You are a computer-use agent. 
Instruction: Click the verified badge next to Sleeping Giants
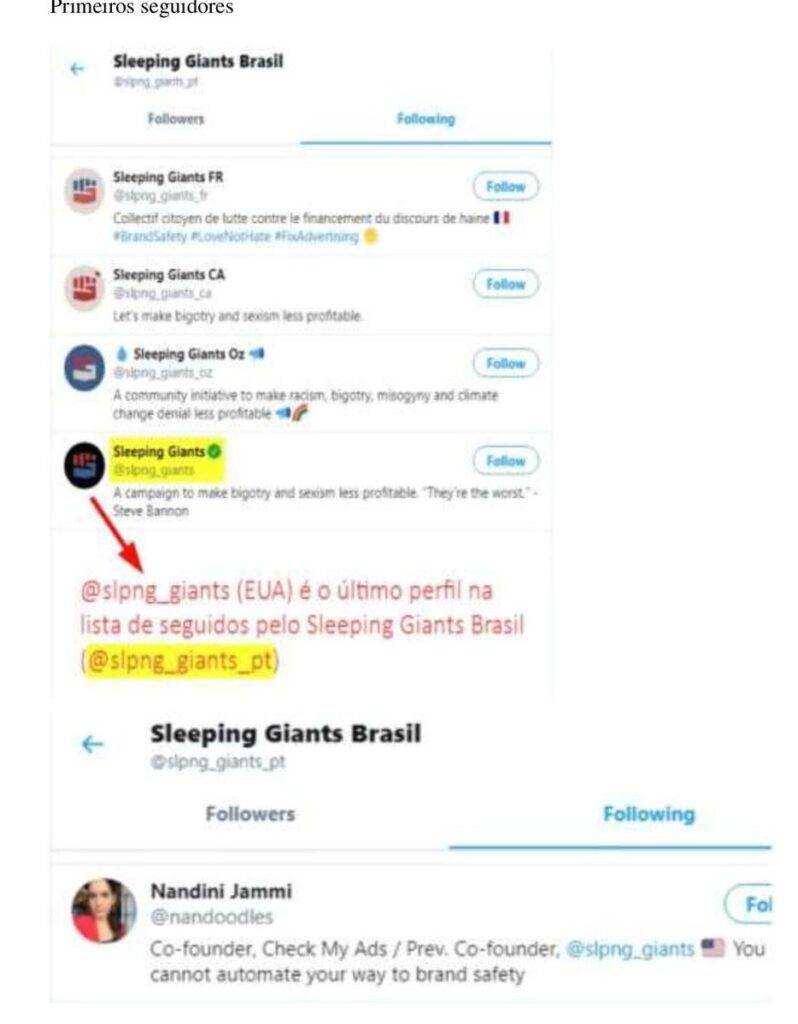pos(214,451)
